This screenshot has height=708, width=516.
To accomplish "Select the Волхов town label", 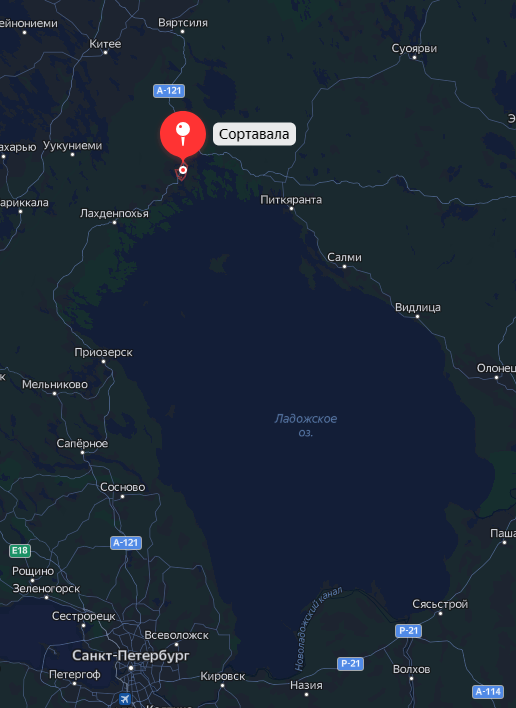I will click(411, 669).
